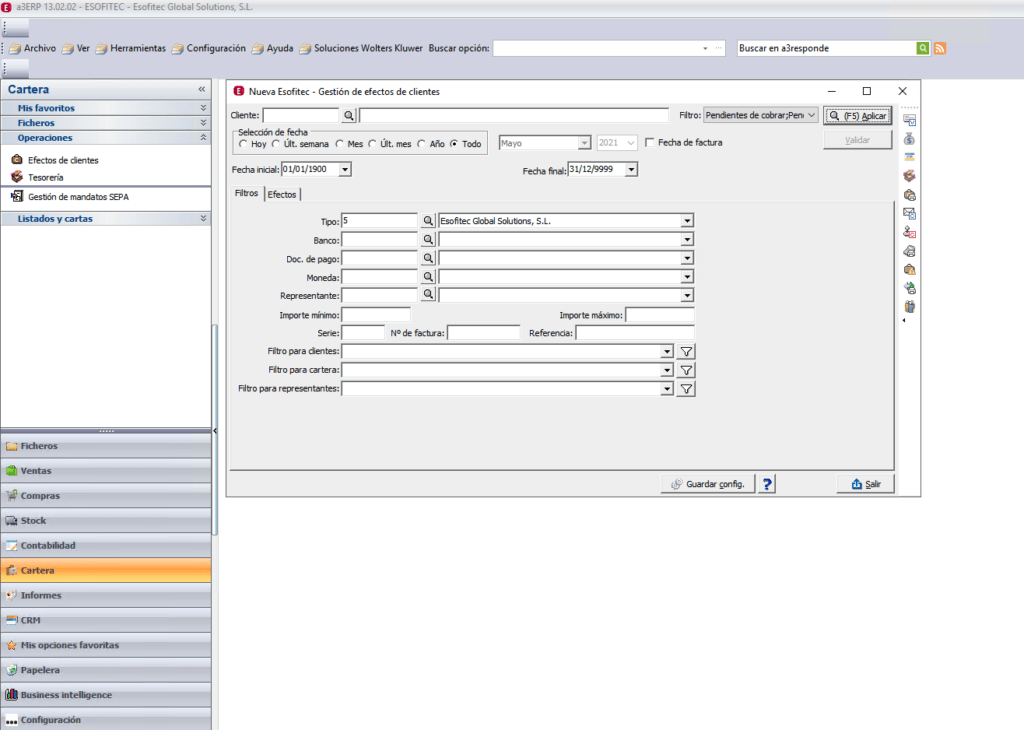Click the Filtro para representantes funnel icon
Screen dimensions: 1024x730
686,389
